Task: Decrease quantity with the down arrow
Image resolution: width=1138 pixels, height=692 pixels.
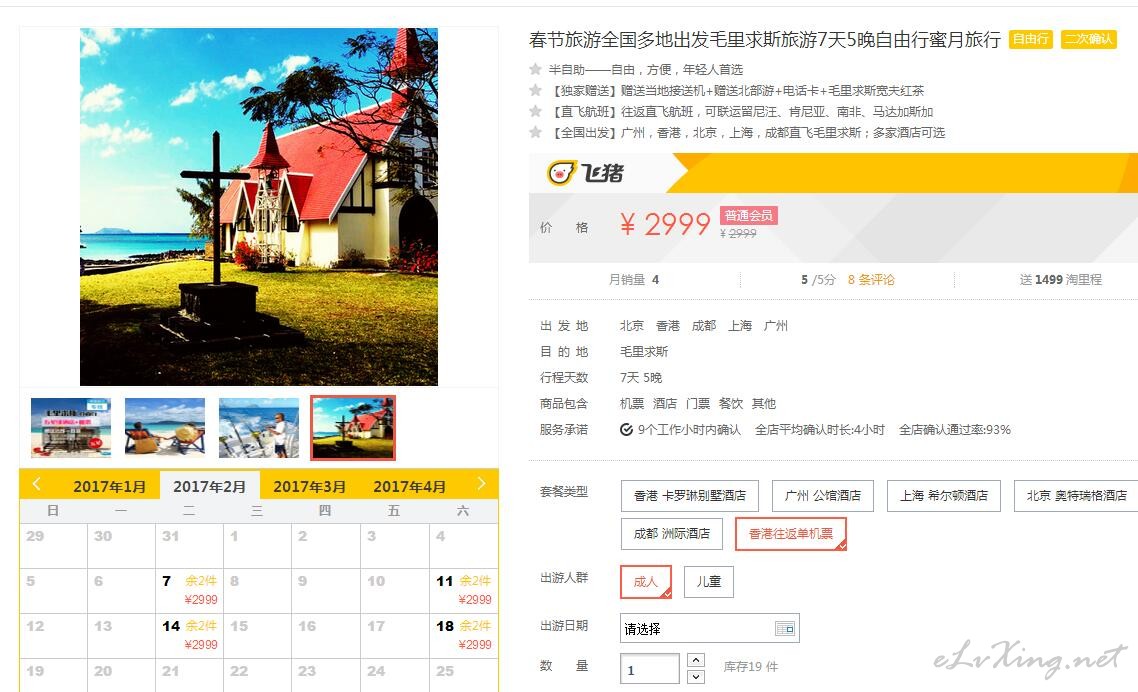Action: [x=695, y=677]
